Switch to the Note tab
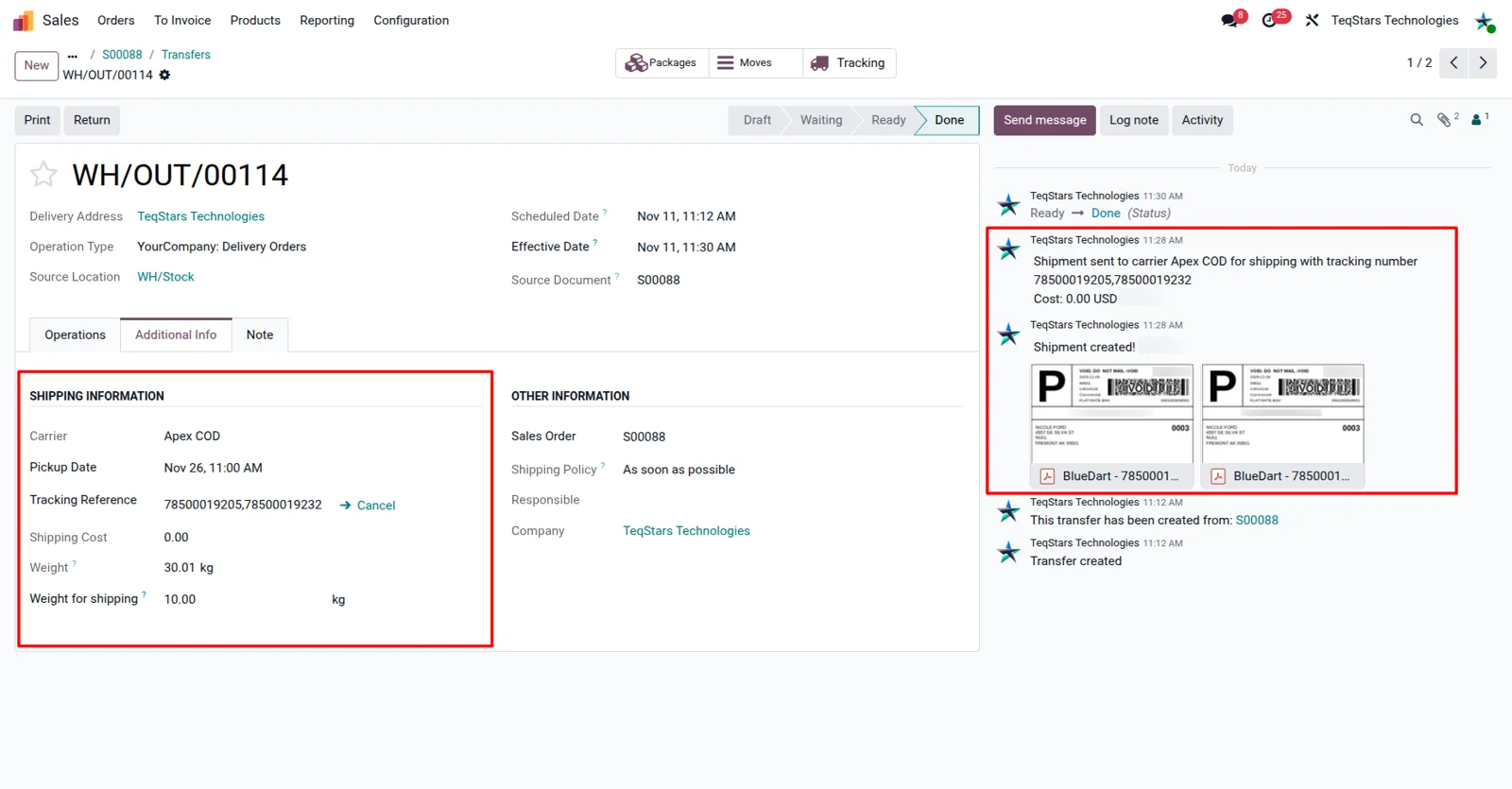The width and height of the screenshot is (1512, 789). pos(260,334)
